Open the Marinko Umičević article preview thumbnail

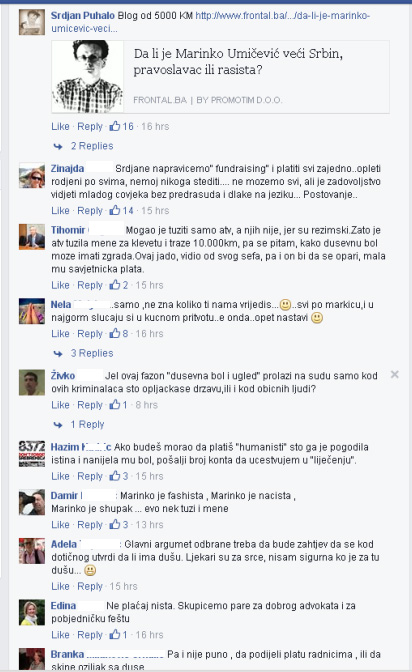coord(87,76)
